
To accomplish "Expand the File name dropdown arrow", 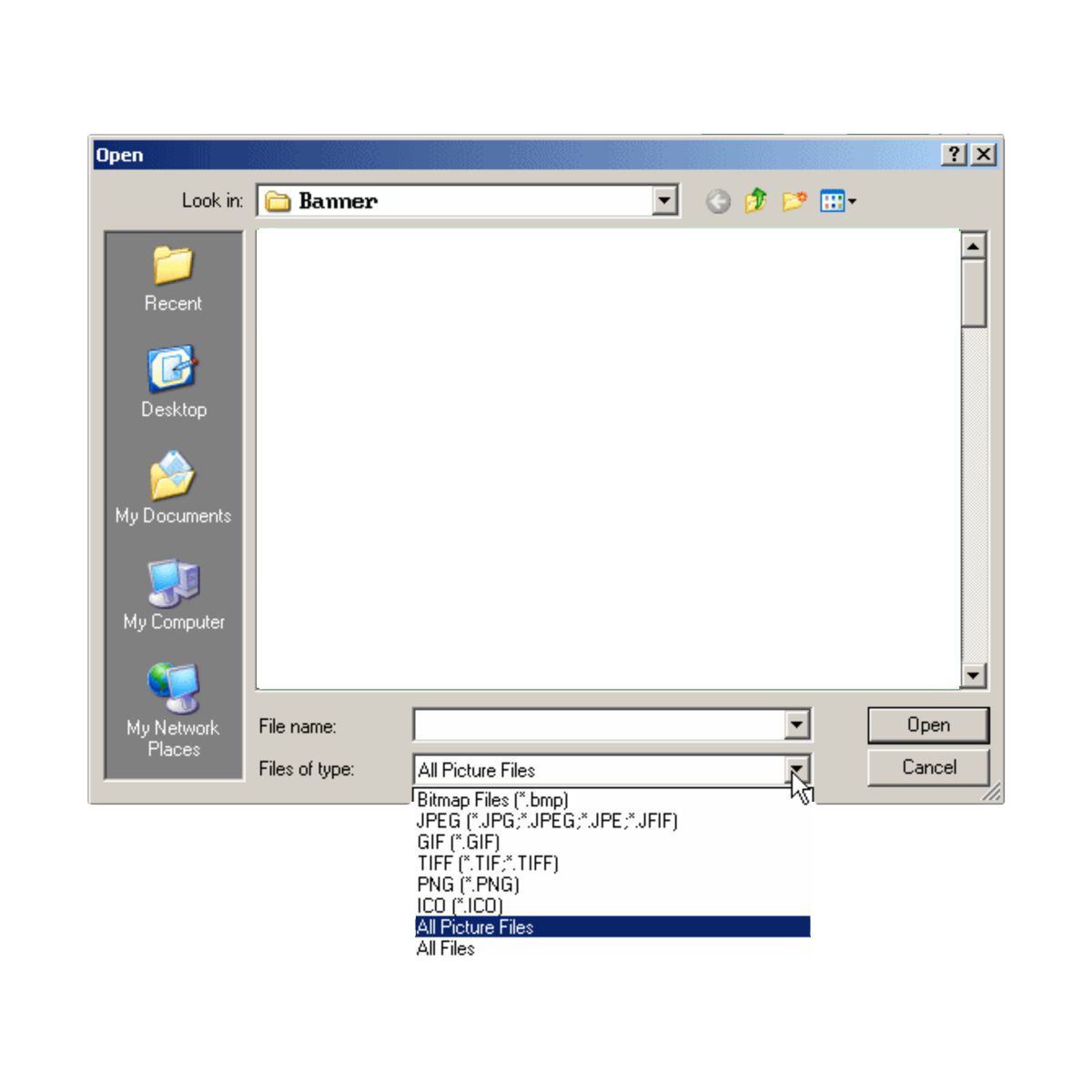I will (797, 725).
